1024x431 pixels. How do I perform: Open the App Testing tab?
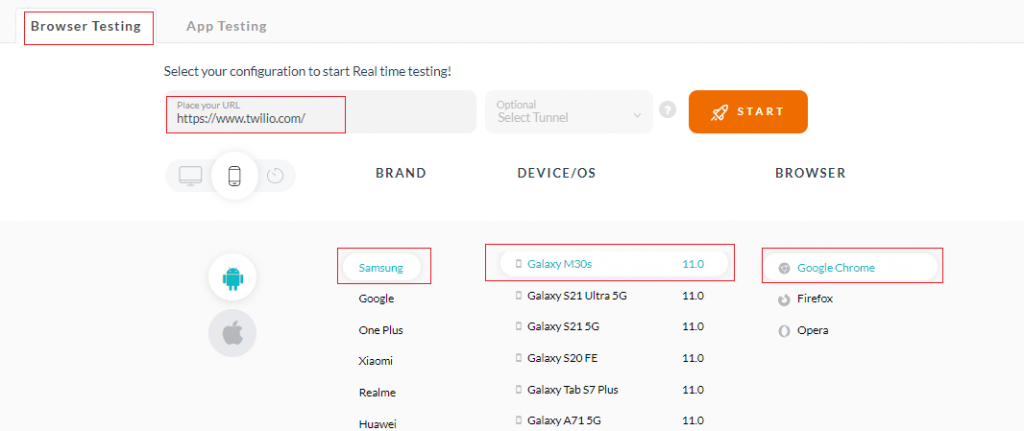point(226,27)
